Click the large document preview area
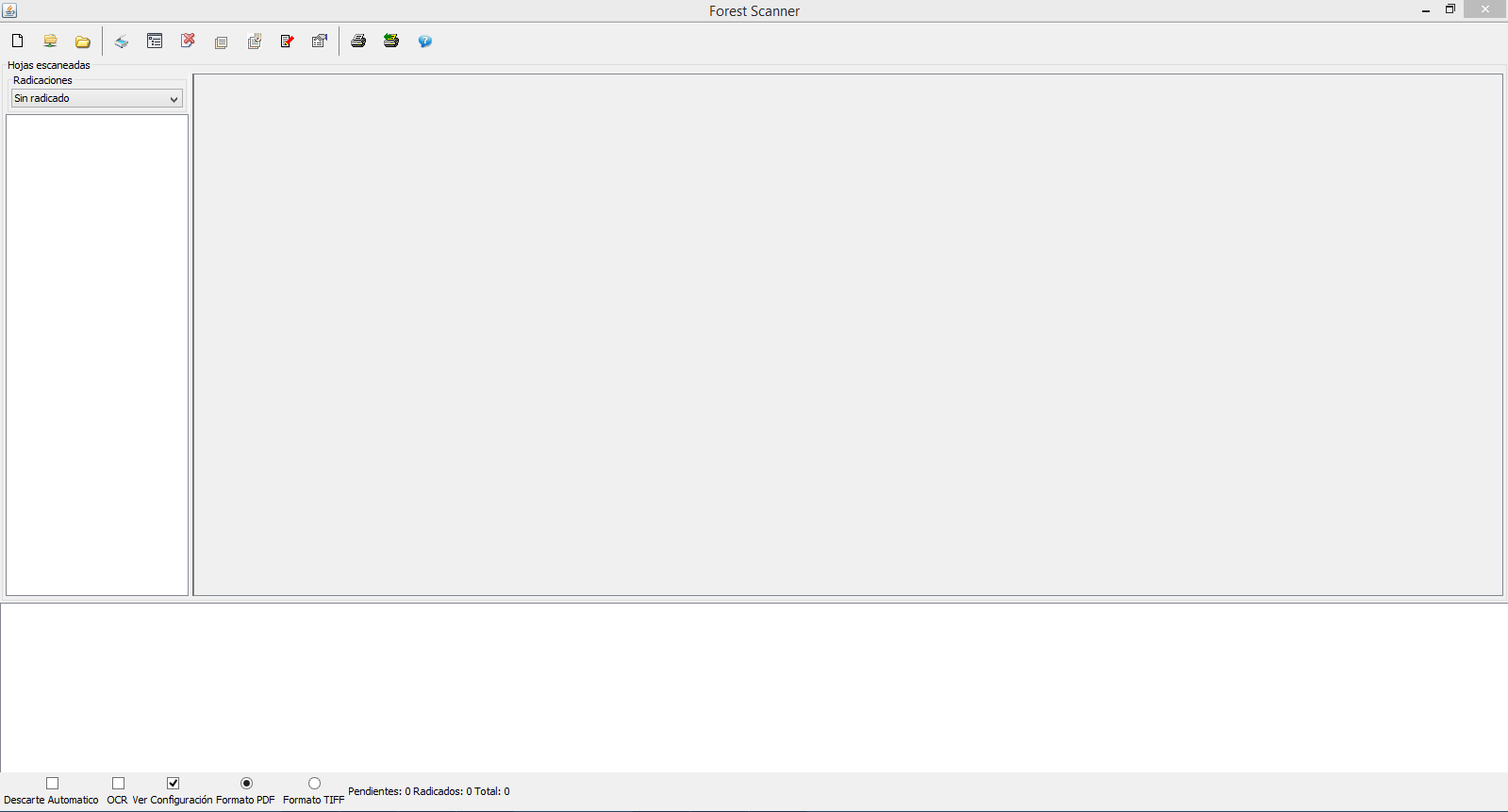 coord(848,335)
